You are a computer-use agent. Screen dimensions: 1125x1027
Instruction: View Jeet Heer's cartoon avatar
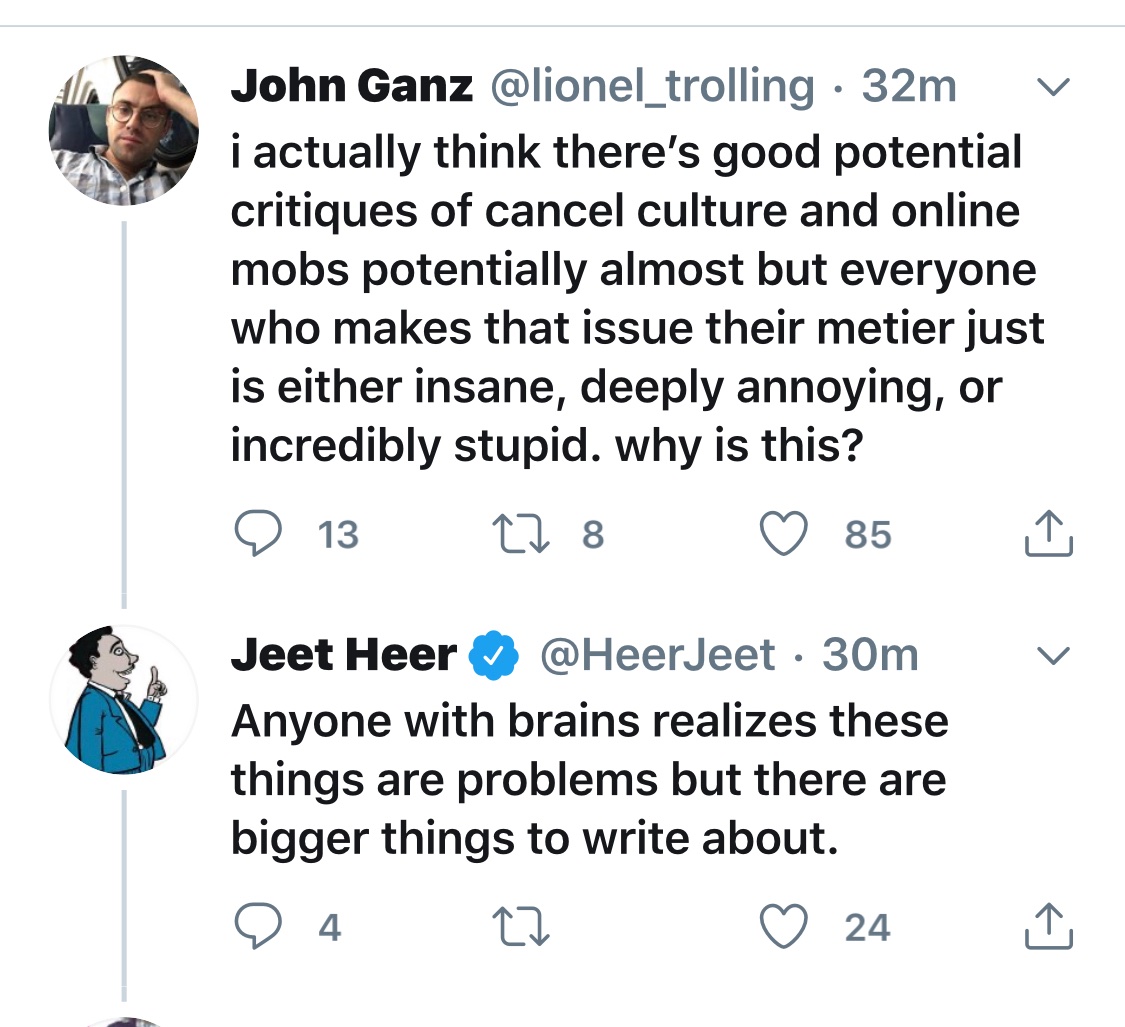point(124,700)
